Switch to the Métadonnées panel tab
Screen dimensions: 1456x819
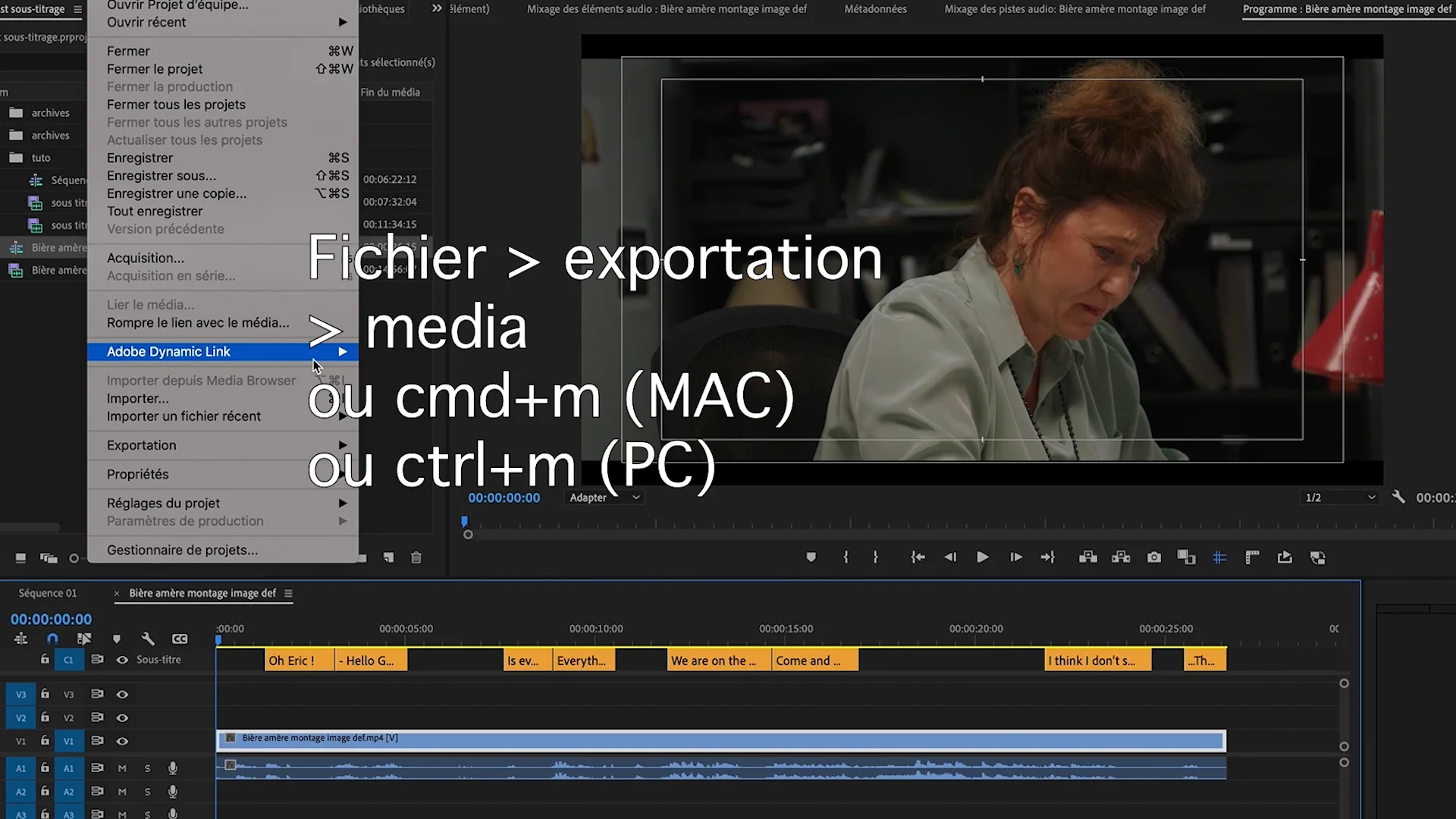pos(875,9)
